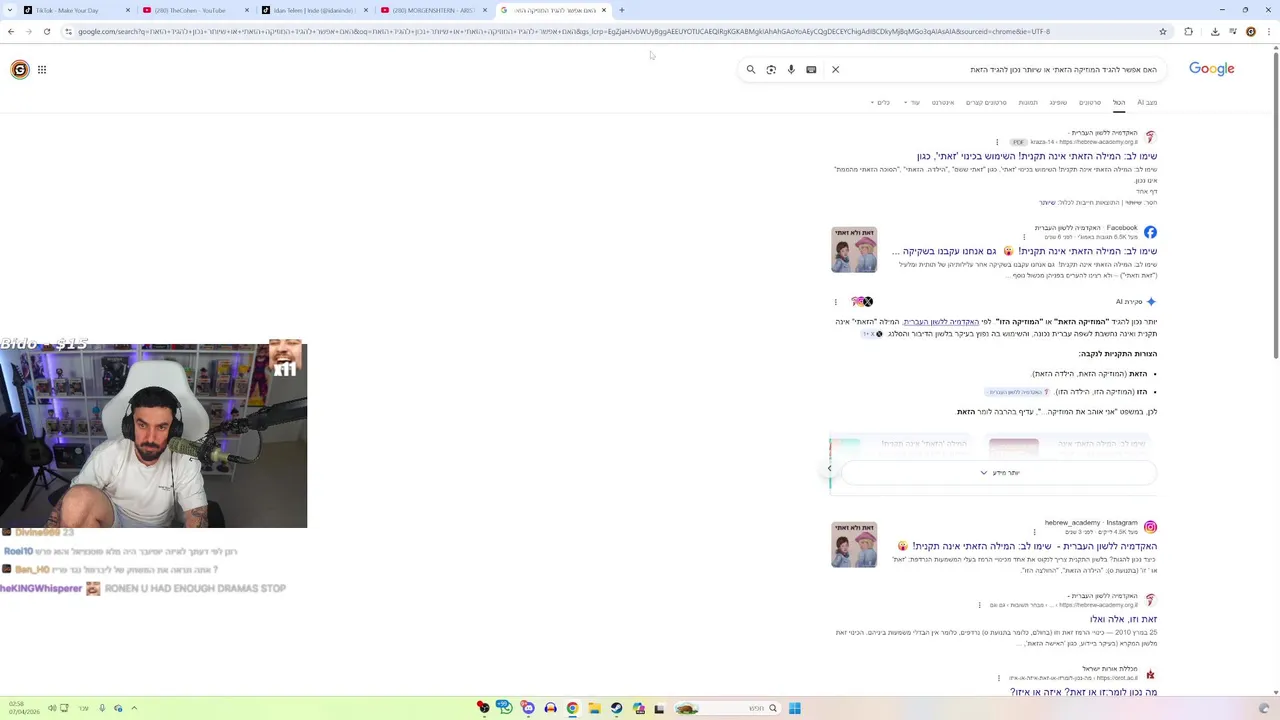Open the Windows Start button
The height and width of the screenshot is (720, 1280).
coord(795,708)
